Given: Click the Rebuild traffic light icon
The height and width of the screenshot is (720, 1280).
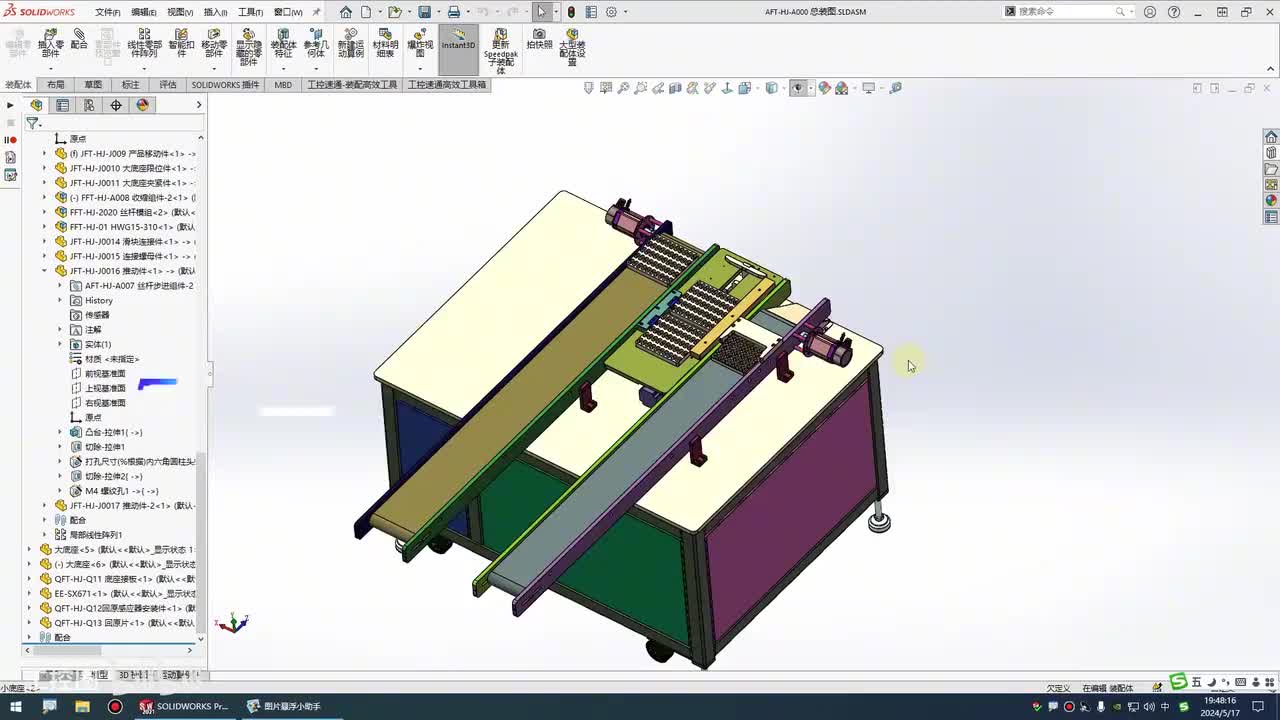Looking at the screenshot, I should tap(571, 12).
